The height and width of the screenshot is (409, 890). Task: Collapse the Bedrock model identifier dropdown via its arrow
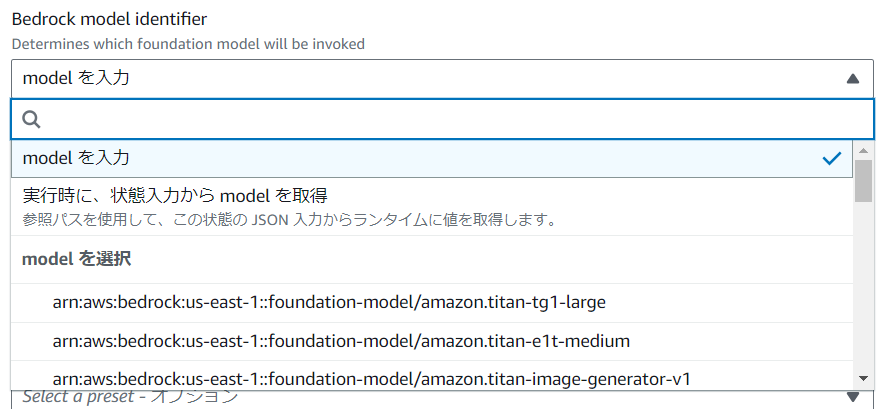click(x=852, y=78)
